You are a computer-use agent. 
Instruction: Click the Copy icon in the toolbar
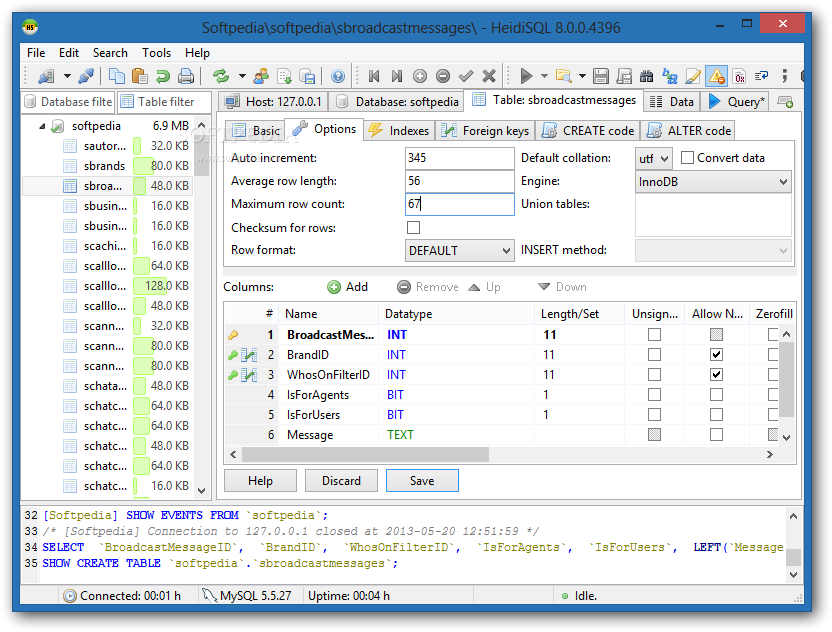(116, 76)
